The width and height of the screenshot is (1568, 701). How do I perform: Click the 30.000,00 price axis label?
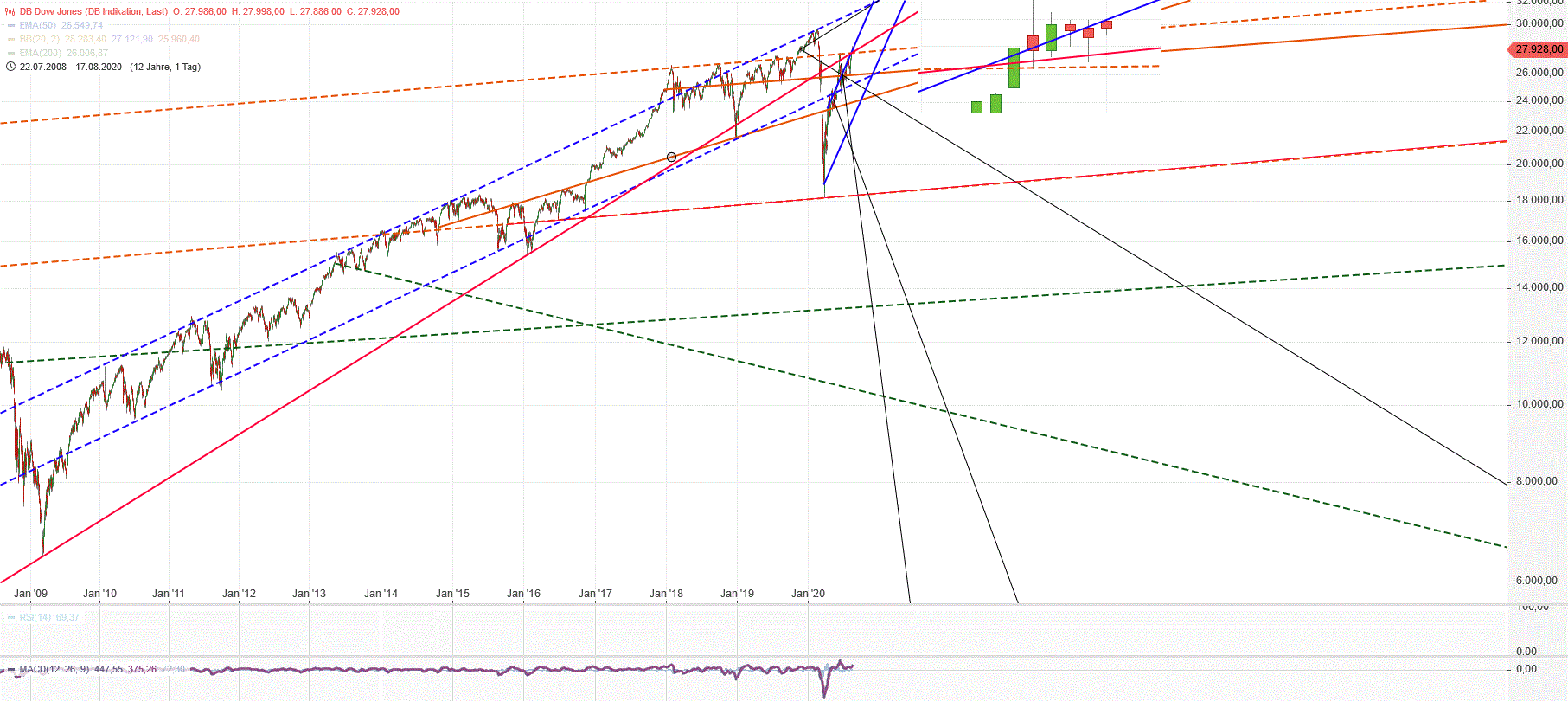pyautogui.click(x=1539, y=23)
